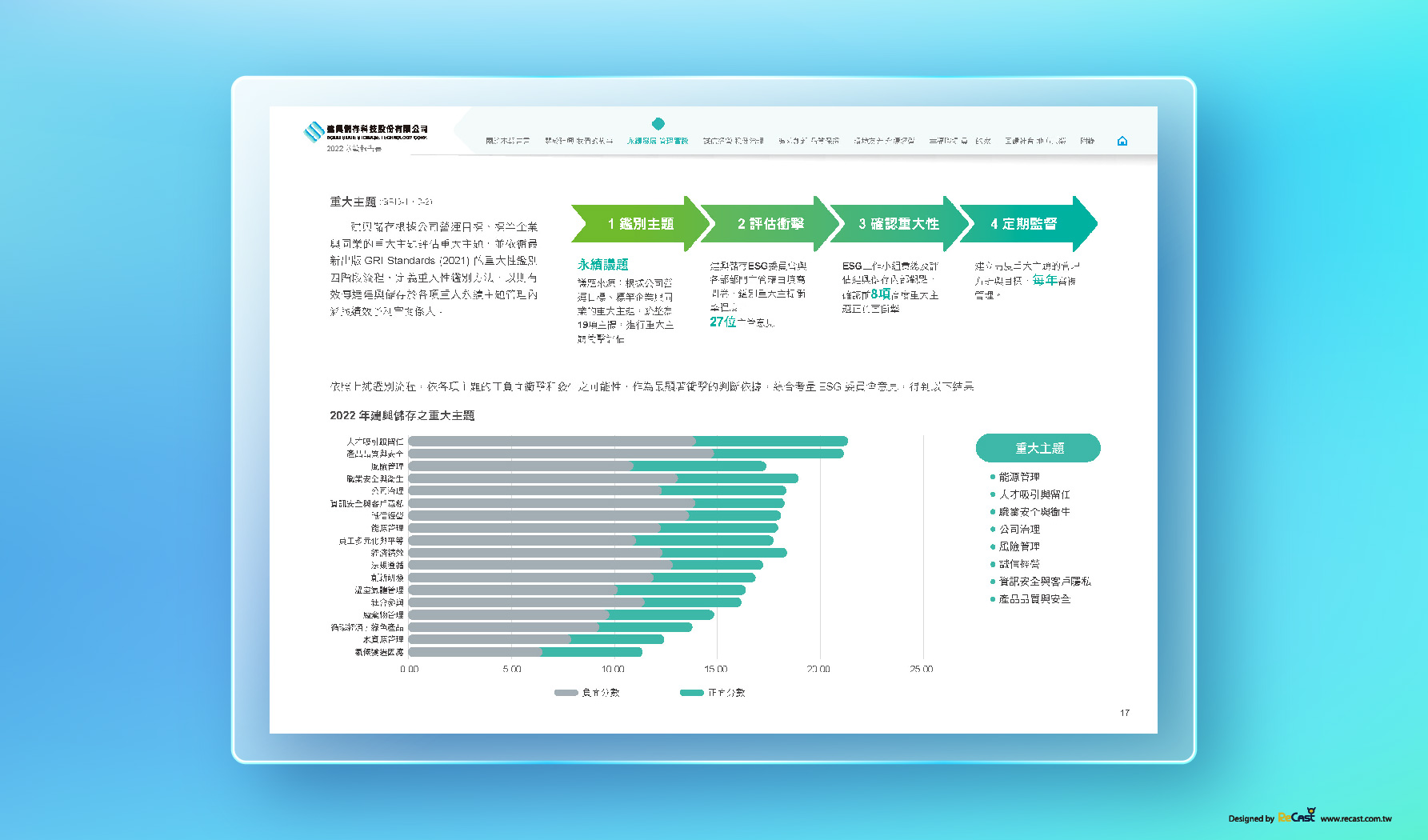Screen dimensions: 1428x840
Task: Click the 永續議題 teal heading
Action: pyautogui.click(x=603, y=265)
